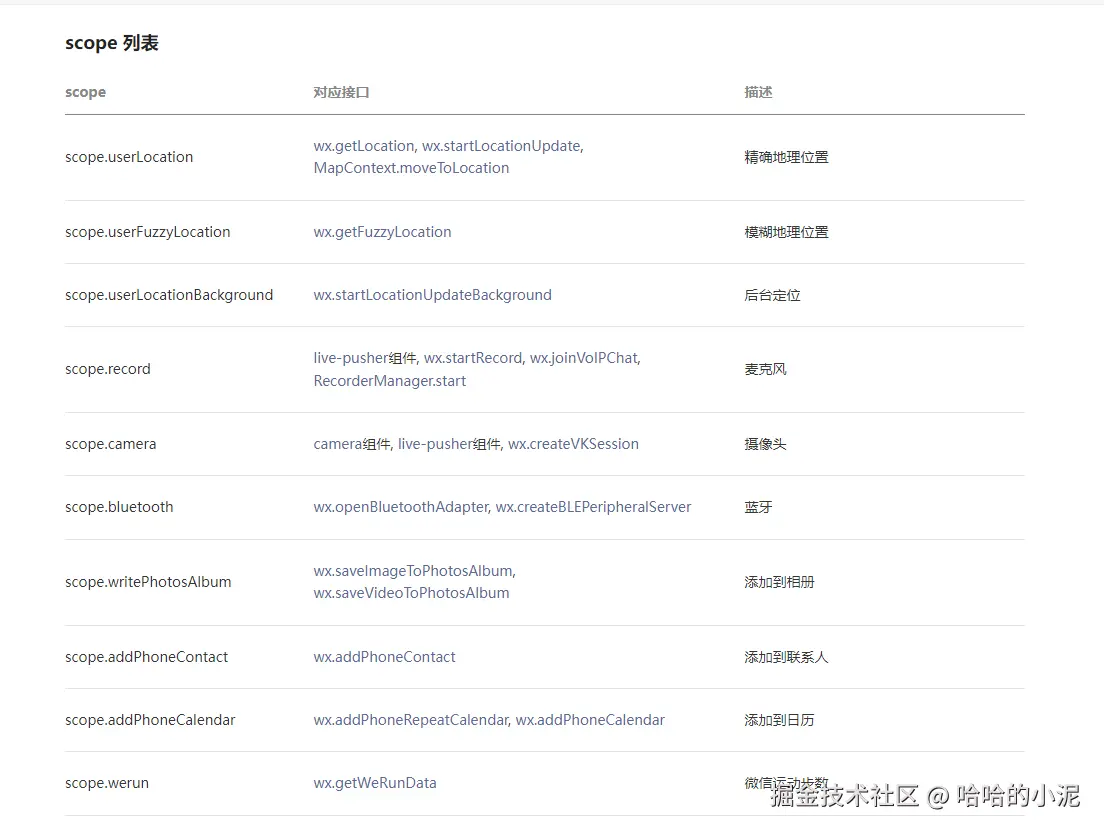Click the wx.addPhoneCalendar link
This screenshot has width=1104, height=833.
[x=589, y=720]
